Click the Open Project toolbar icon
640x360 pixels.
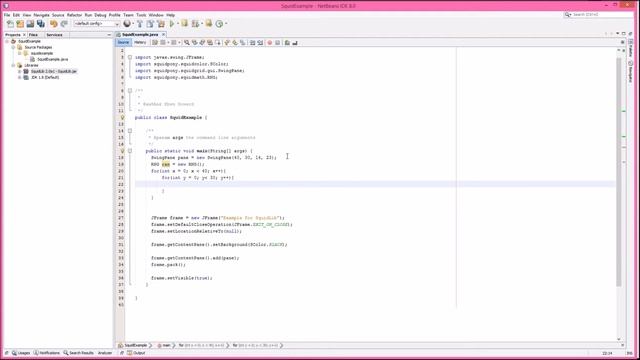tap(30, 24)
